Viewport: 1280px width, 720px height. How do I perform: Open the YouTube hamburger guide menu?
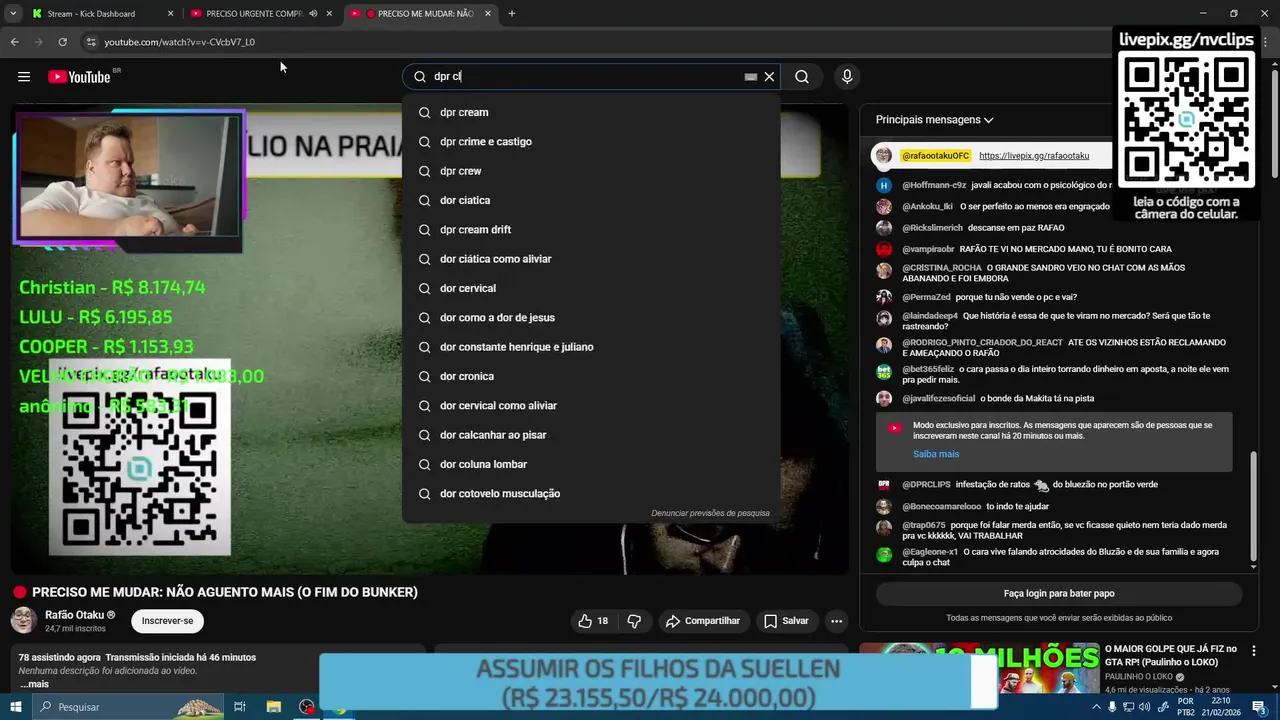pyautogui.click(x=24, y=77)
